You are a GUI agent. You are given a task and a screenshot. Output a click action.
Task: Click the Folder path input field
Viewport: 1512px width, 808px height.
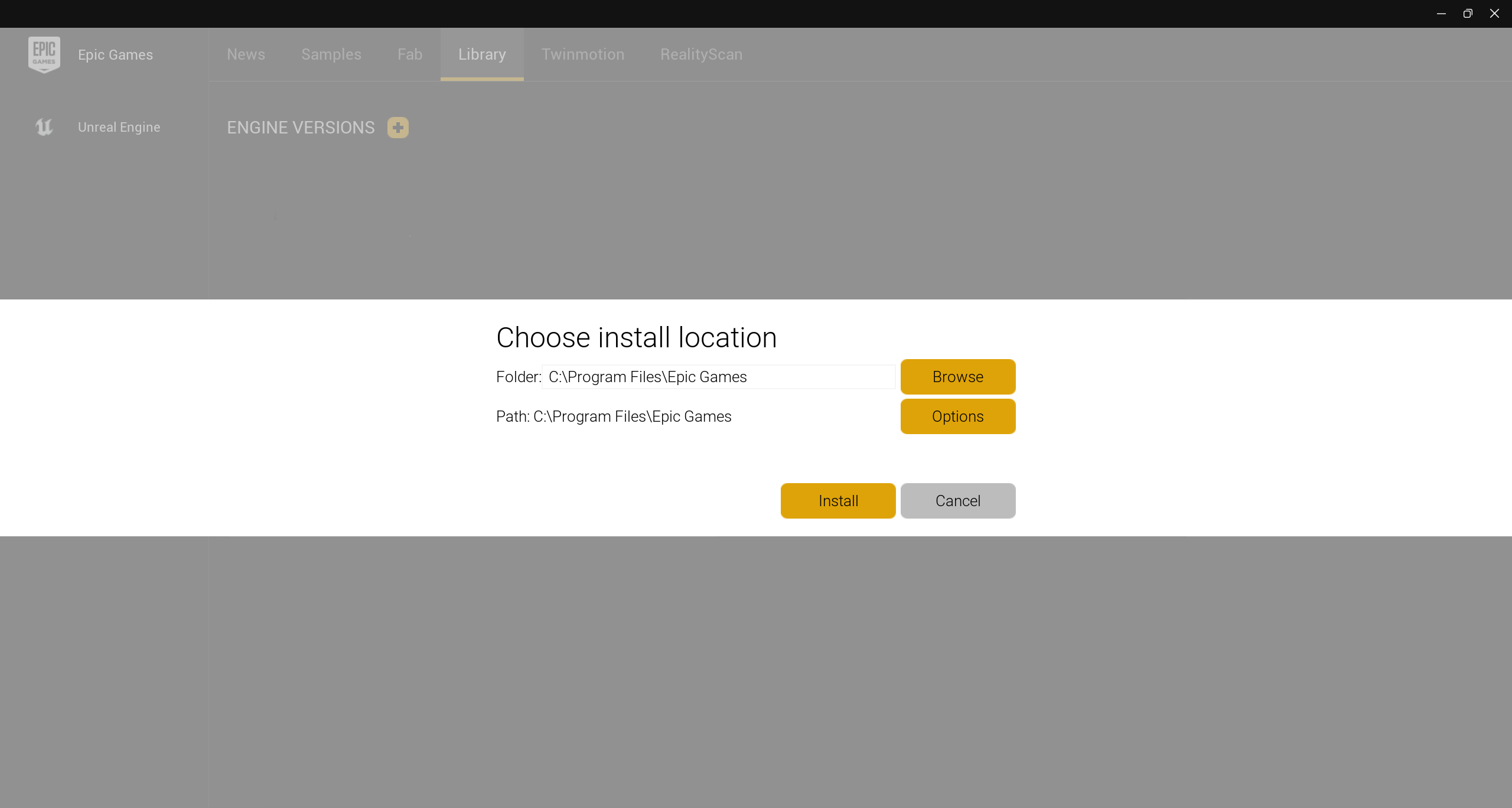point(718,377)
